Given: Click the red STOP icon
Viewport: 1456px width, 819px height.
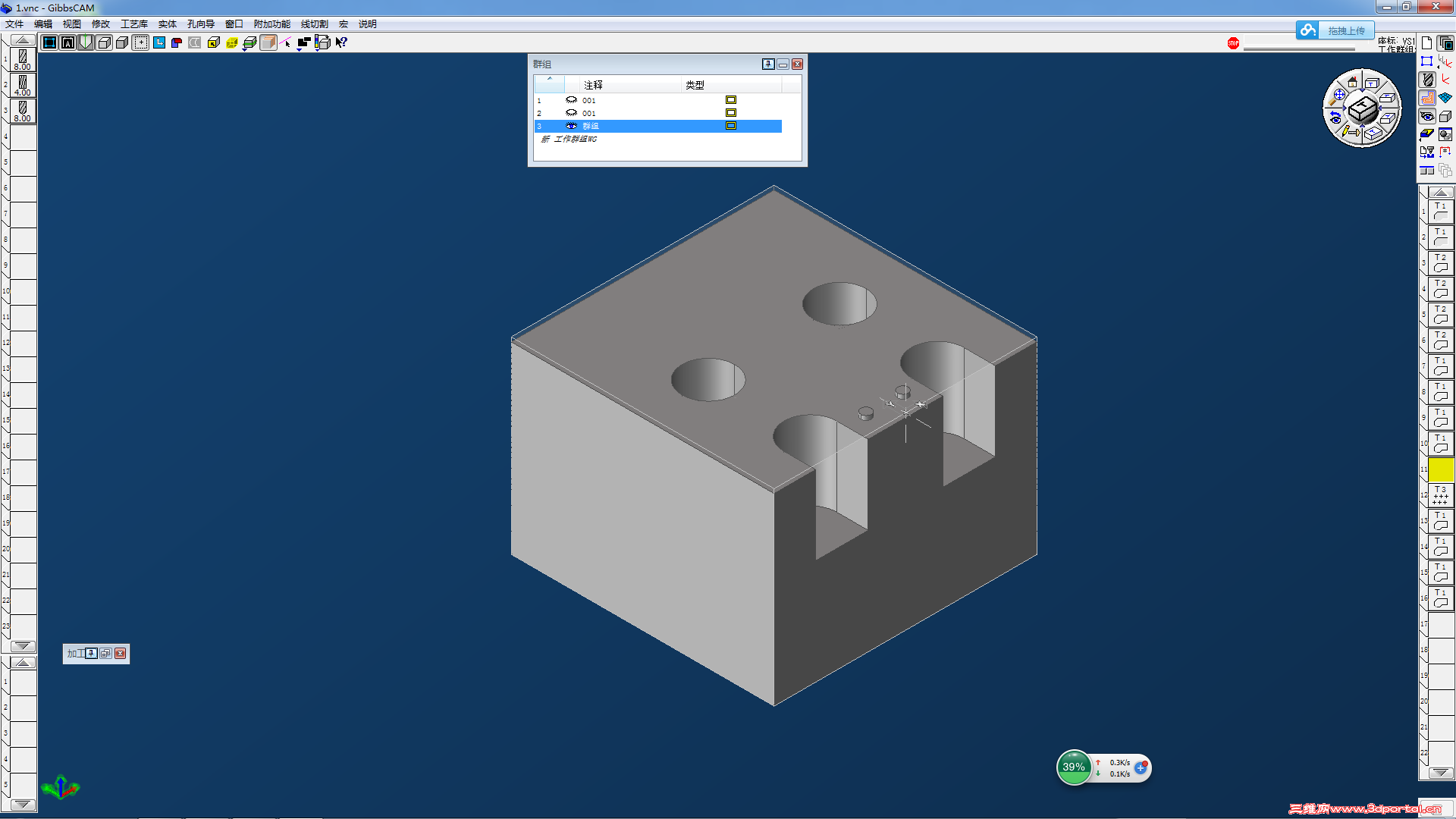Looking at the screenshot, I should pos(1233,43).
